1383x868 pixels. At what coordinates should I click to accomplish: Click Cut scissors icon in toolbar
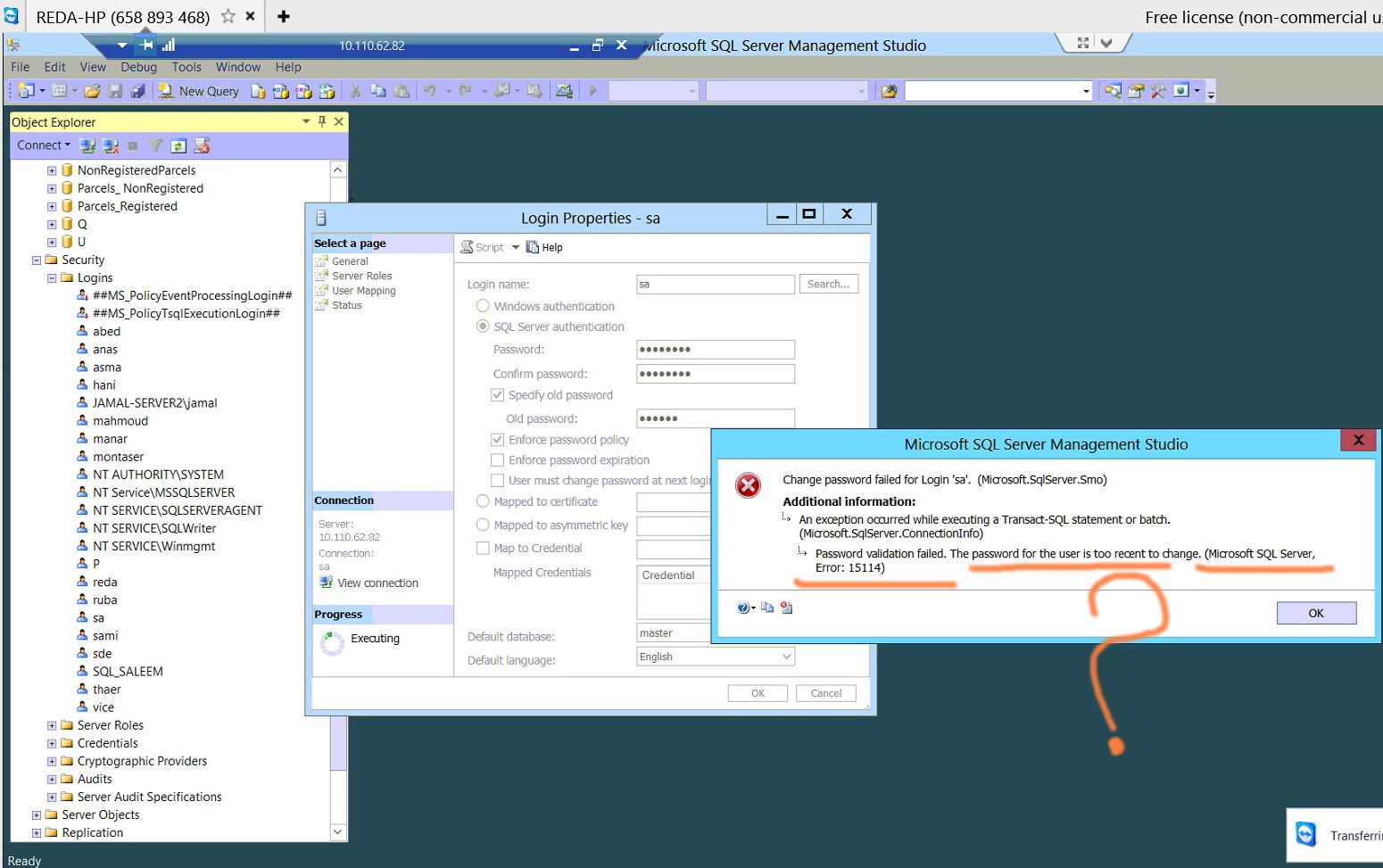(x=355, y=91)
